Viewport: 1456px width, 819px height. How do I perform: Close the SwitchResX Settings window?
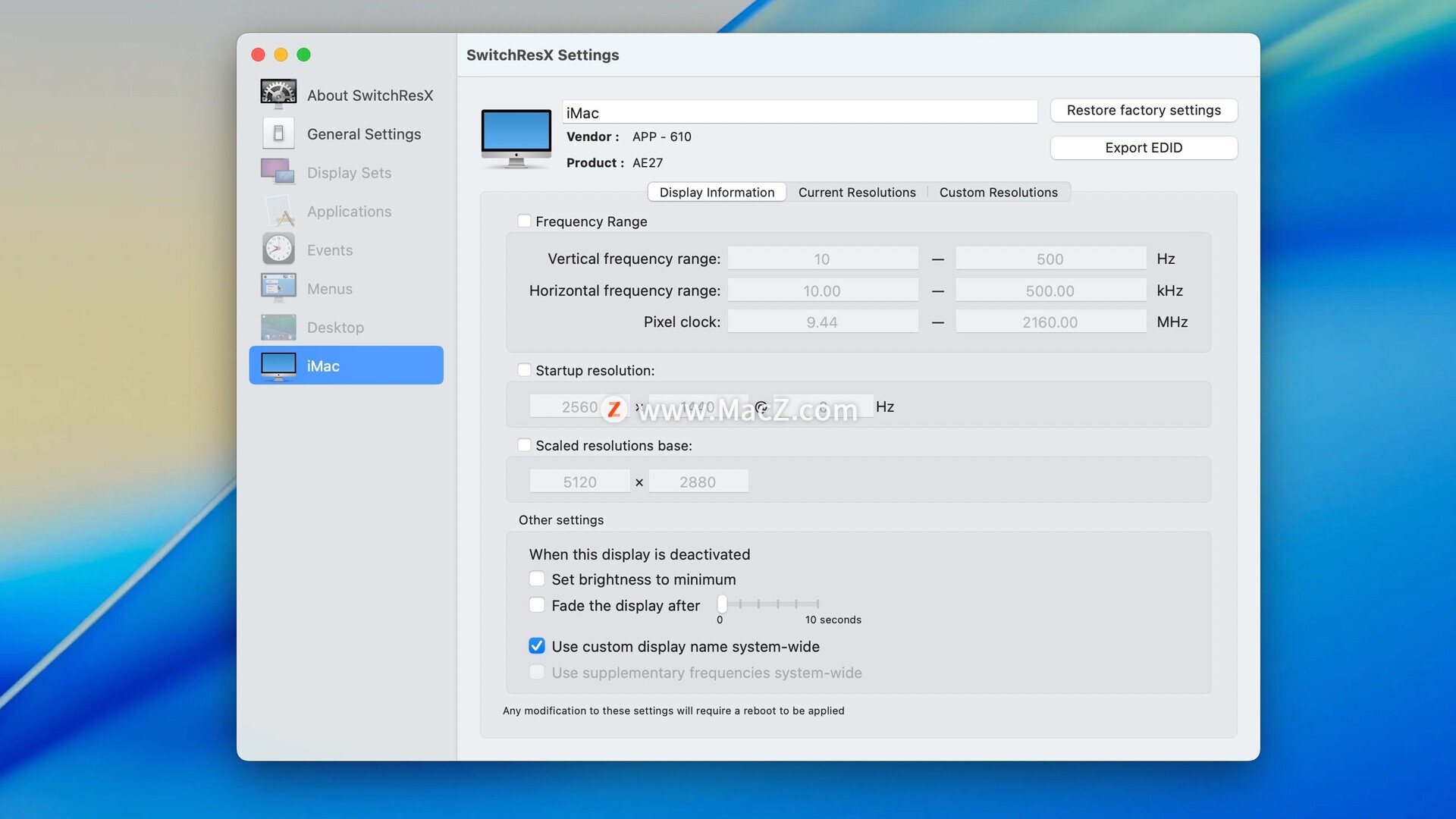[x=258, y=55]
